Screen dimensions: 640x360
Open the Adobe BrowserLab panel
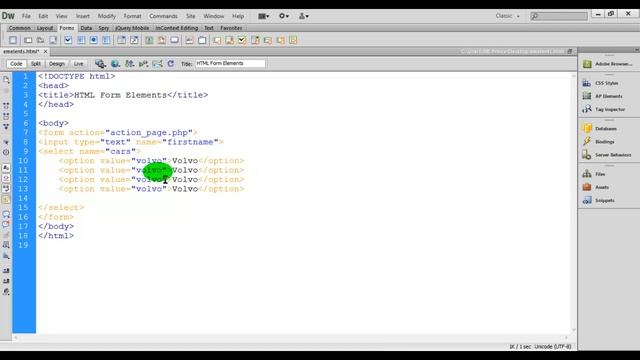pyautogui.click(x=607, y=64)
